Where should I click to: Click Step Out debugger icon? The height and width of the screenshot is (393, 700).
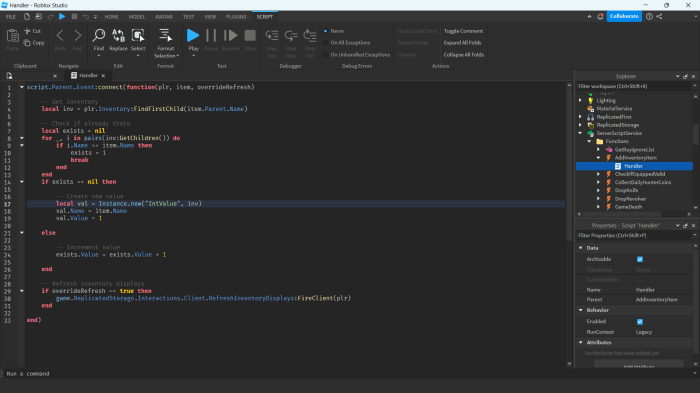click(310, 35)
